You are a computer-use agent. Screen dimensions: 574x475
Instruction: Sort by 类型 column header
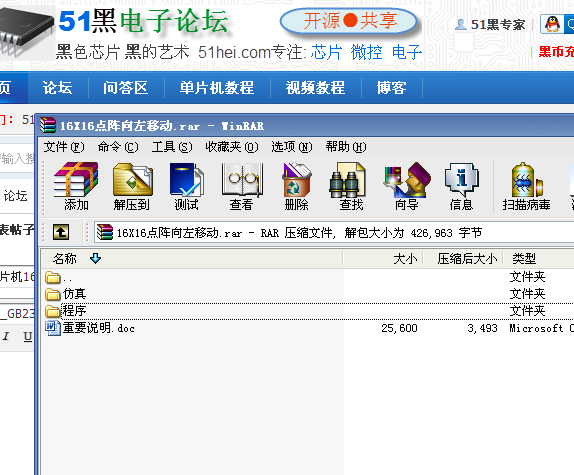click(x=524, y=259)
